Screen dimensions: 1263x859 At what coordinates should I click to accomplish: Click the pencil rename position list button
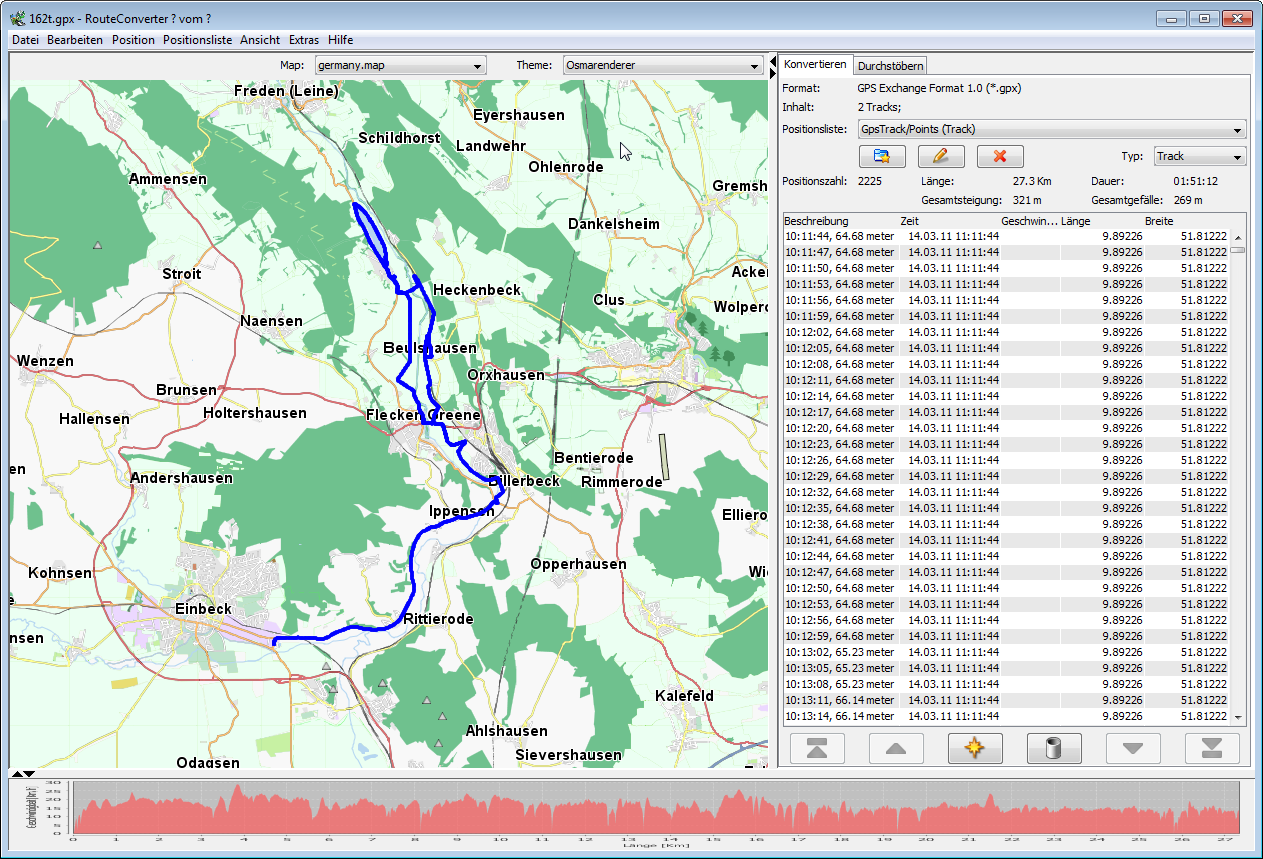pyautogui.click(x=940, y=156)
